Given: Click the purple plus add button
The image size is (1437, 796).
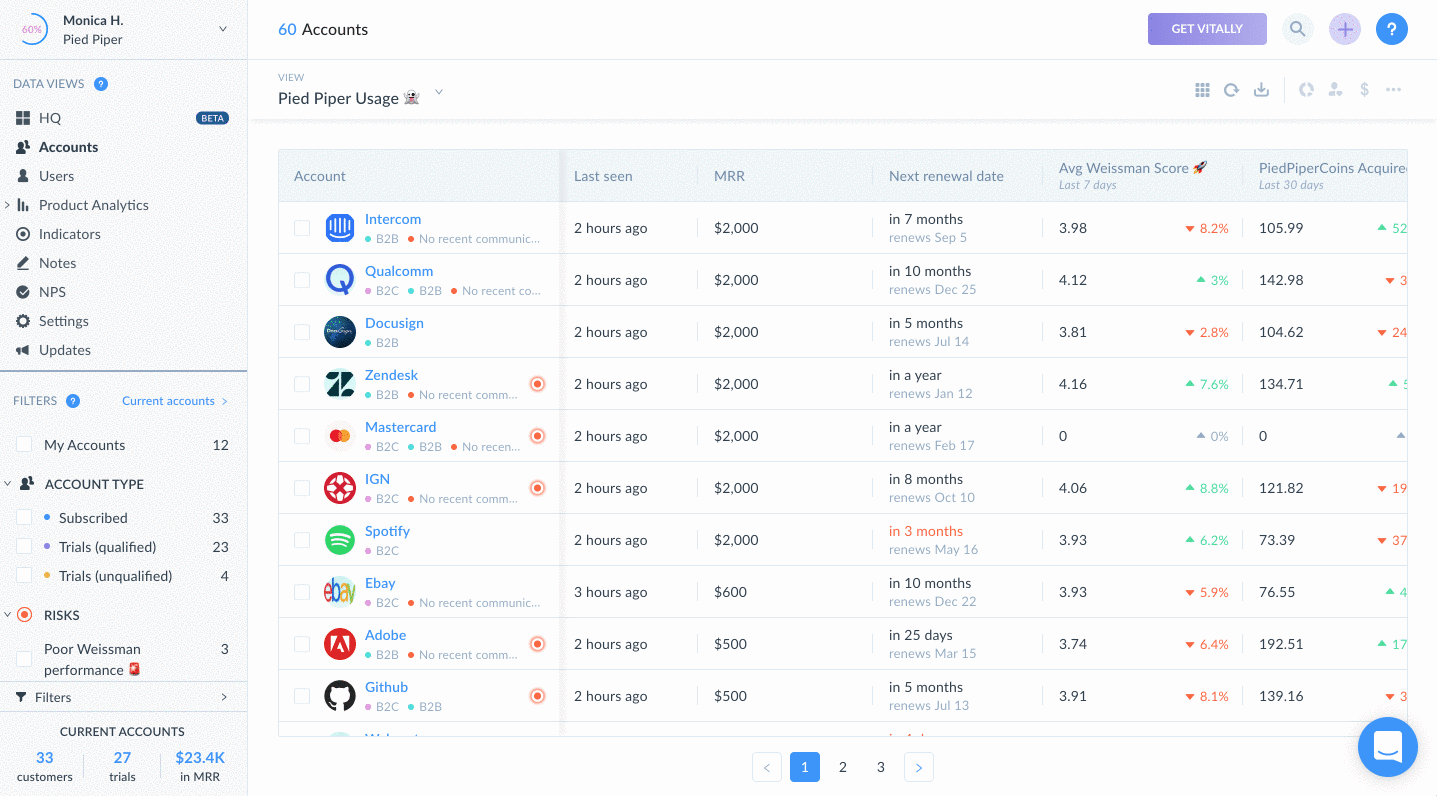Looking at the screenshot, I should pyautogui.click(x=1345, y=29).
